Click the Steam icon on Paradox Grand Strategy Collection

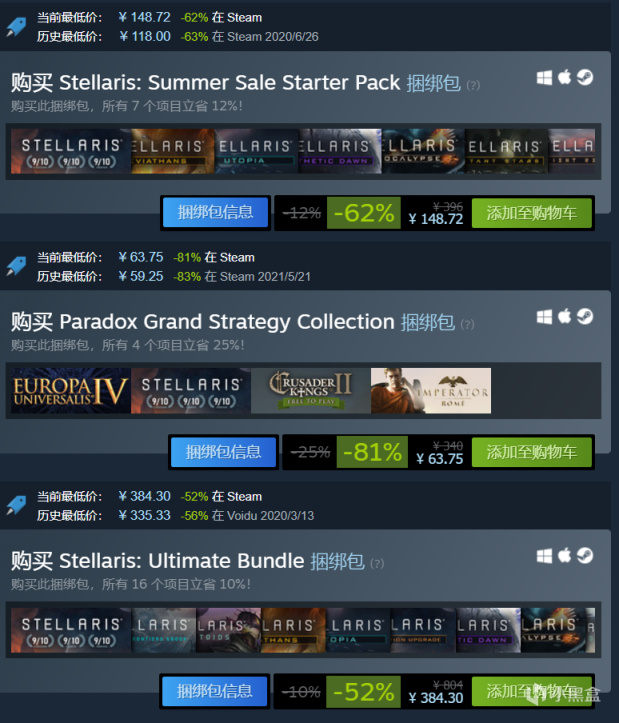pyautogui.click(x=585, y=316)
